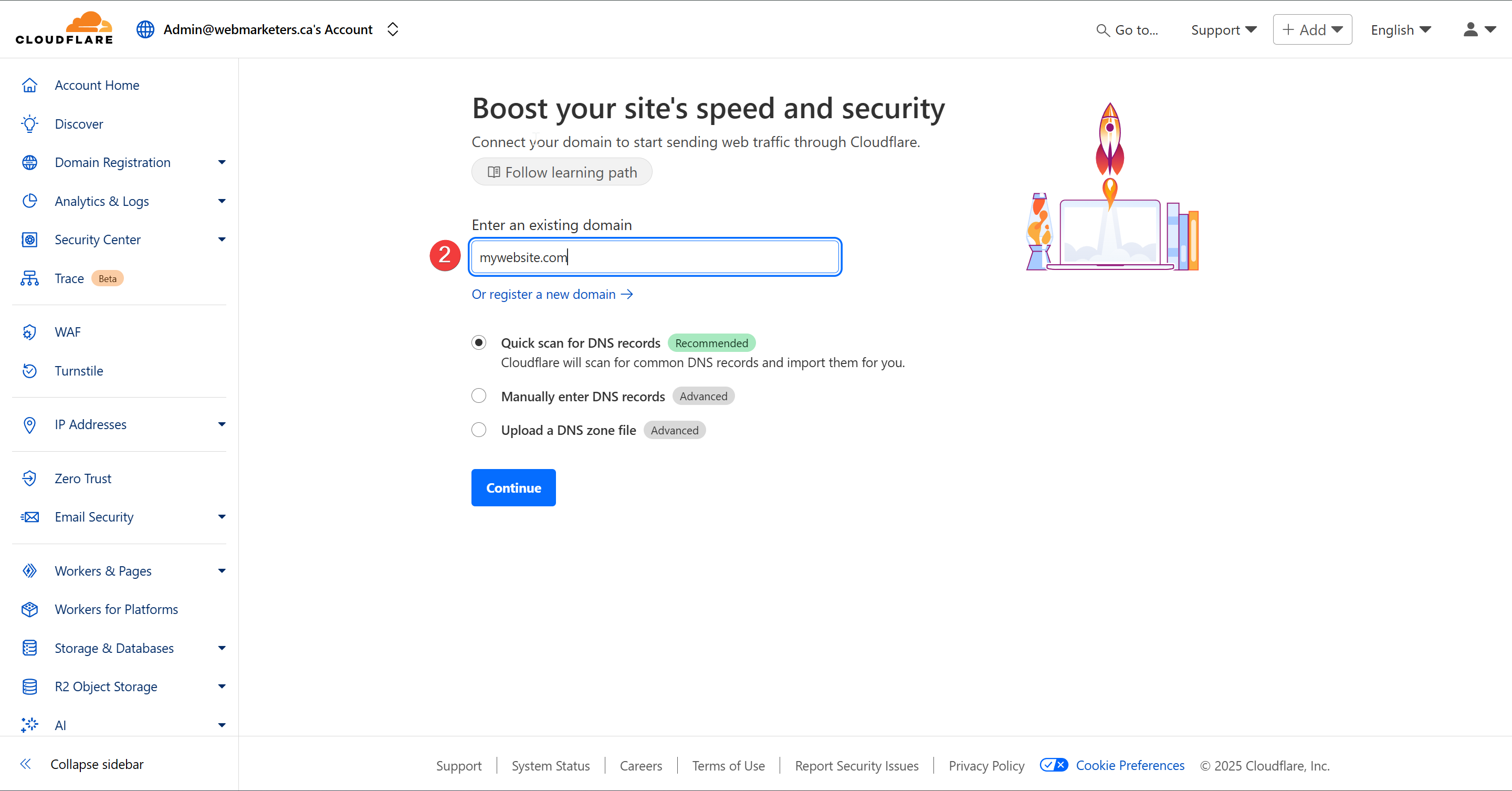Click the Trace network icon

[x=29, y=278]
